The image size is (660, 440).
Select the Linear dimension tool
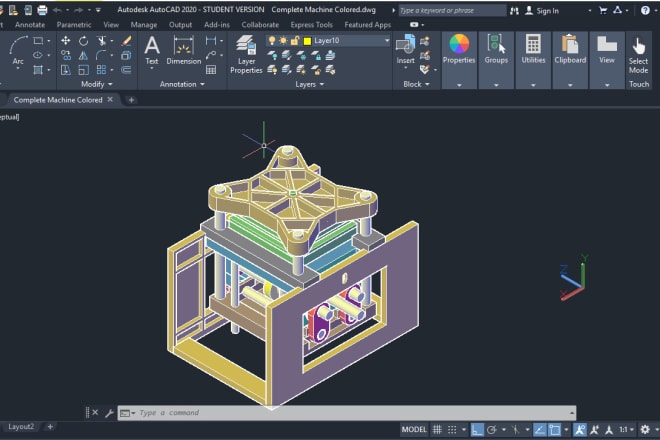(x=211, y=40)
